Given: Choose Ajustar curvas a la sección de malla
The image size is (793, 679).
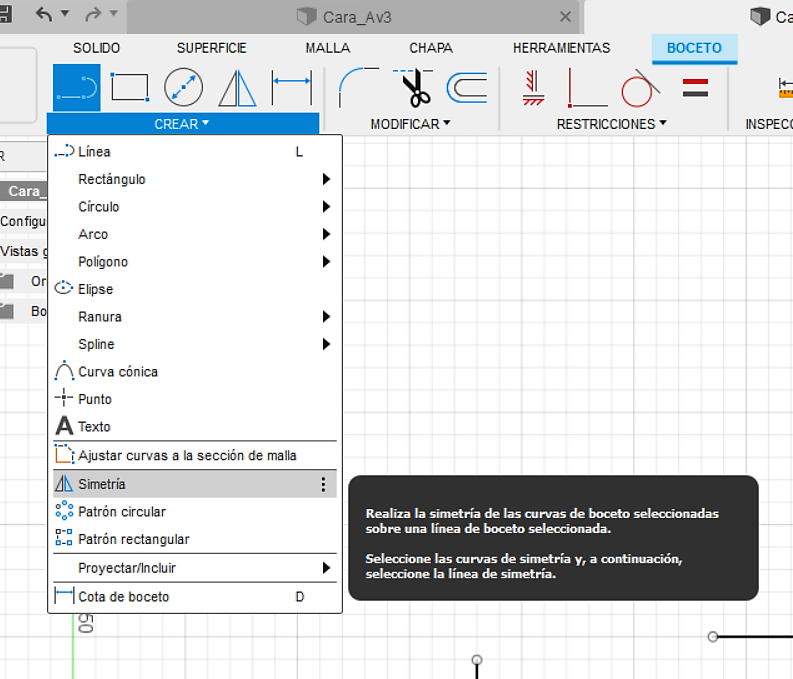Looking at the screenshot, I should 195,456.
